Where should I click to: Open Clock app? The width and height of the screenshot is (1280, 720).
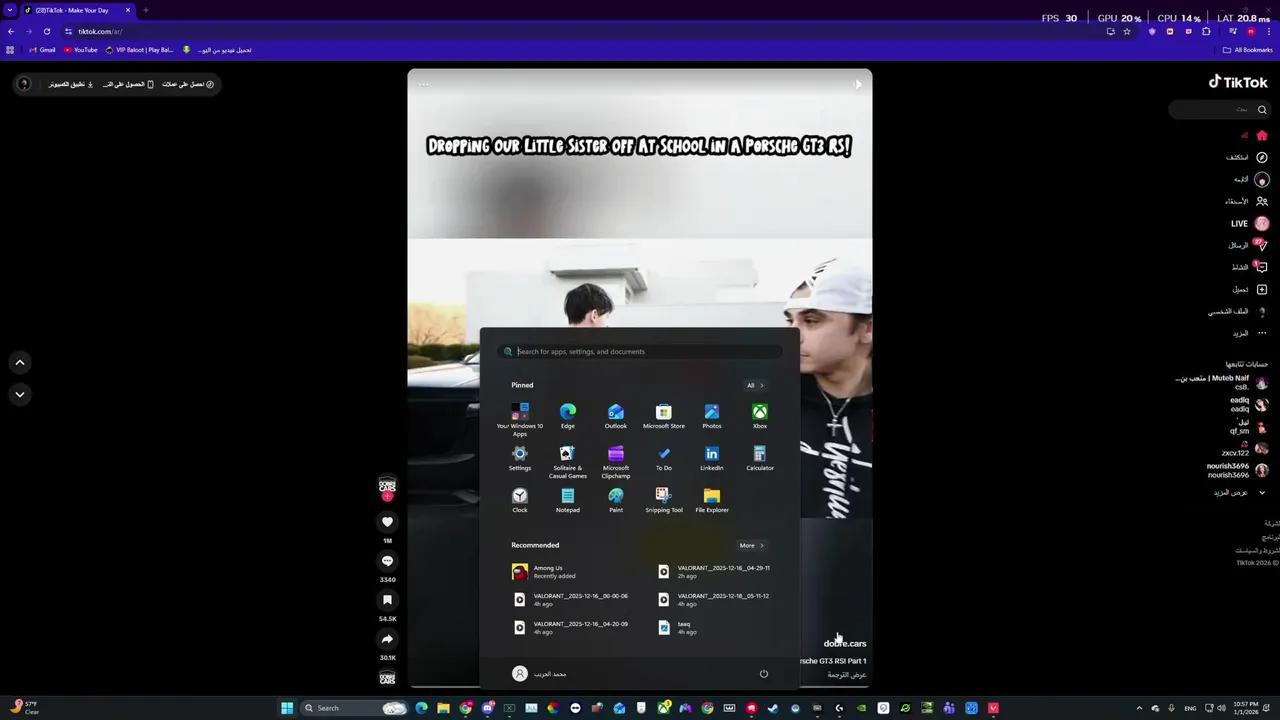[x=520, y=500]
